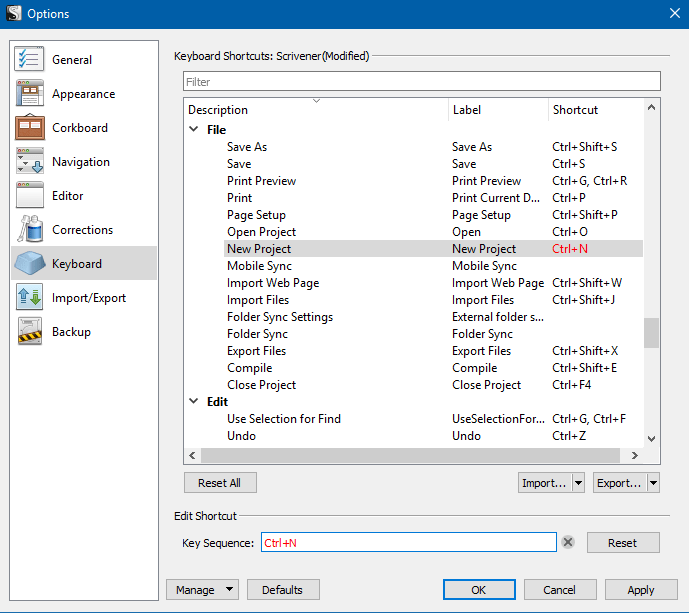Click the Key Sequence input field
Screen dimensions: 689x613
(409, 542)
